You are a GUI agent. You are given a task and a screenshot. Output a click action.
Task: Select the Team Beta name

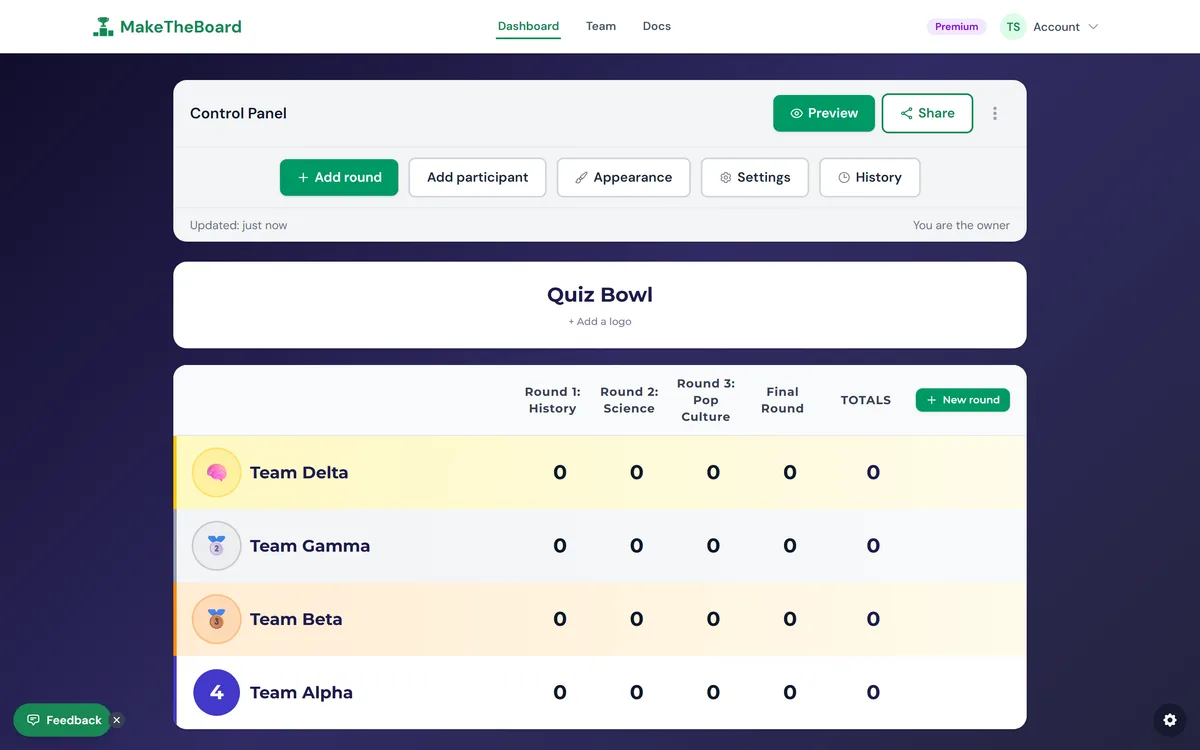296,619
